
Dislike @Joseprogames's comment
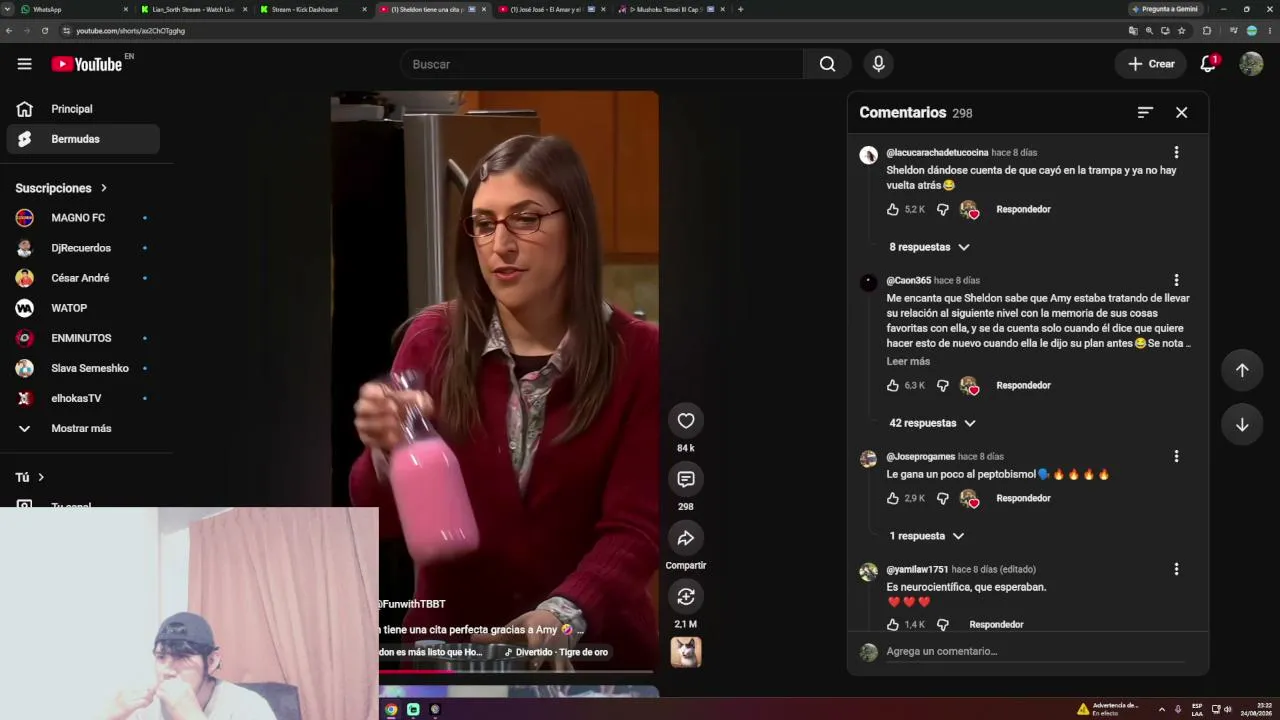point(942,498)
